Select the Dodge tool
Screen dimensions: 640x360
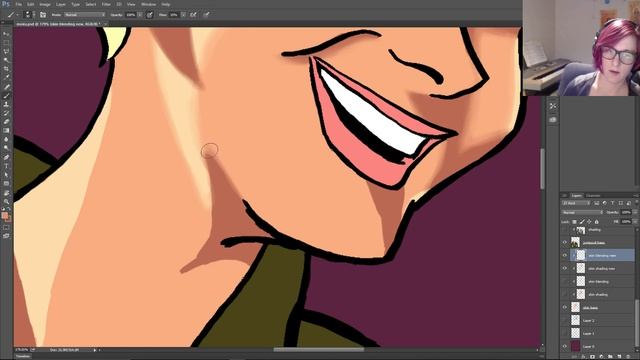[6, 148]
